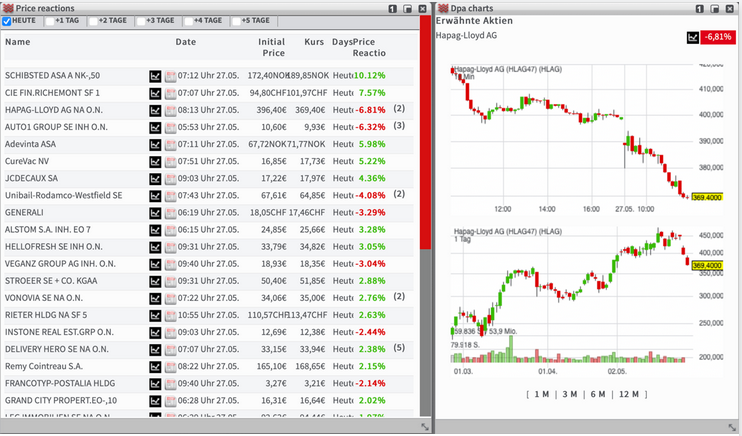Click the red -6,81% badge
This screenshot has width=742, height=436.
click(x=718, y=37)
